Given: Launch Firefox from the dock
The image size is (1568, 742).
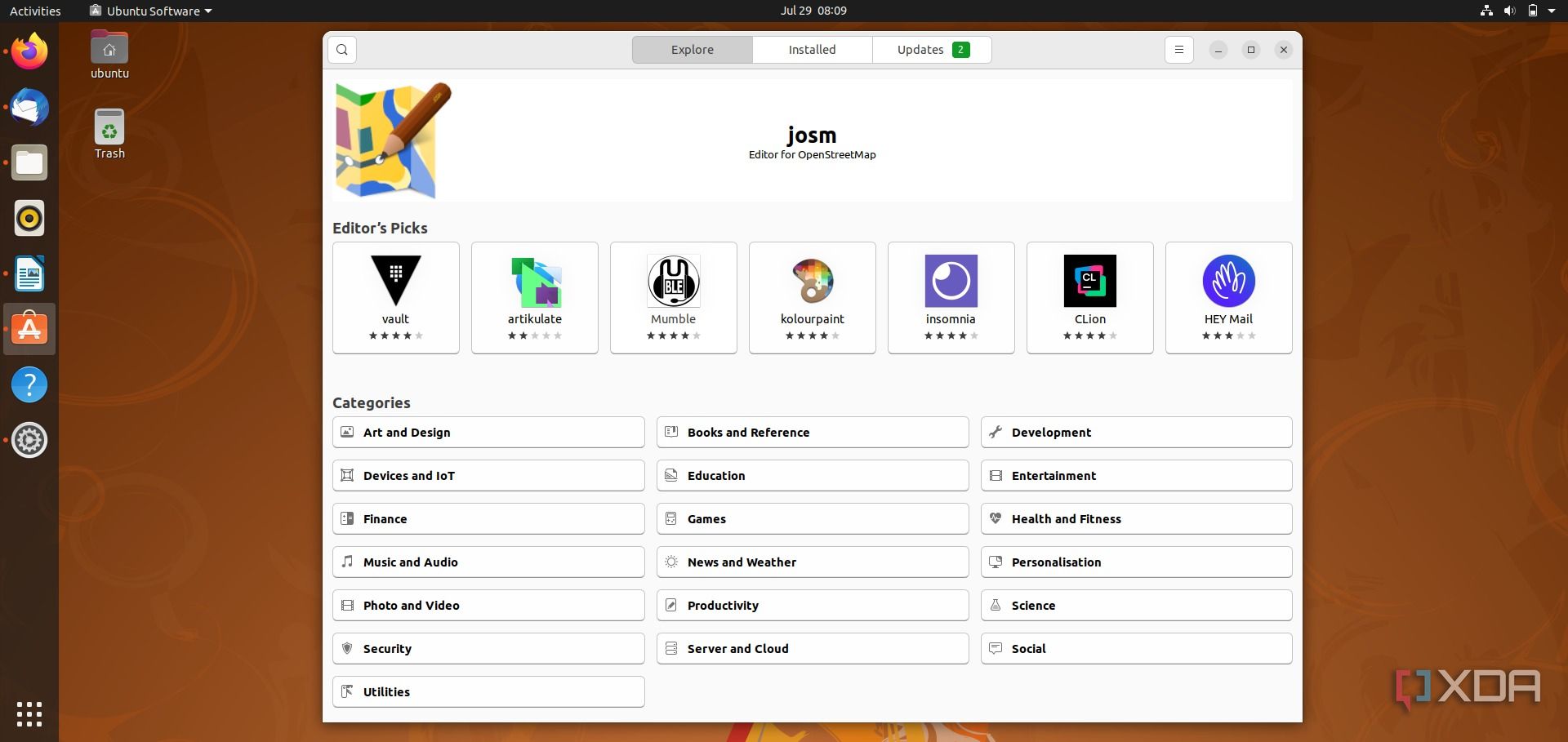Looking at the screenshot, I should (29, 51).
